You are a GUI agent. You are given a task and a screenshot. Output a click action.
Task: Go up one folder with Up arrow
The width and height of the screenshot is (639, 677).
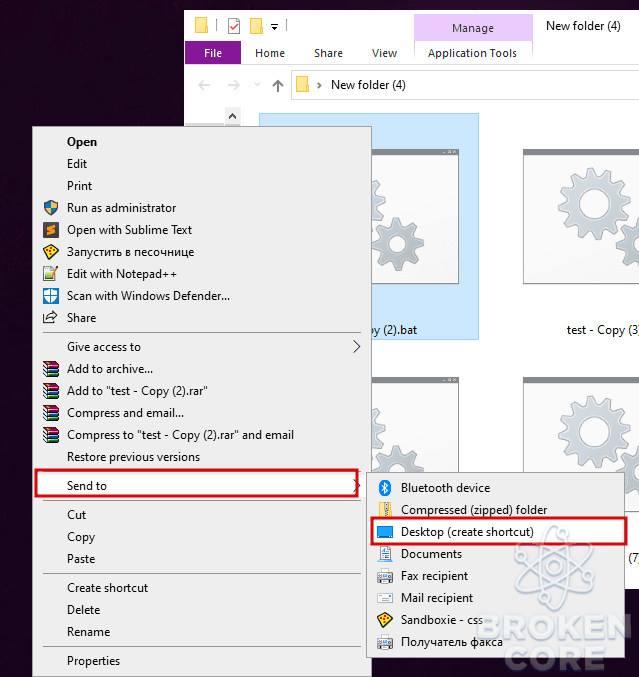[278, 85]
